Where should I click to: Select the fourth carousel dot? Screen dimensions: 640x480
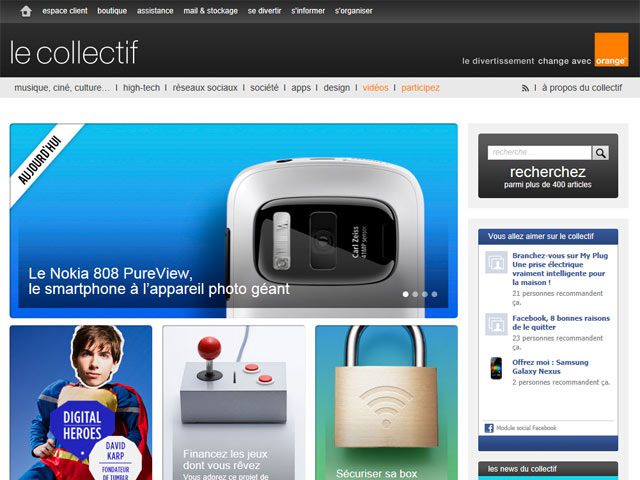(435, 294)
